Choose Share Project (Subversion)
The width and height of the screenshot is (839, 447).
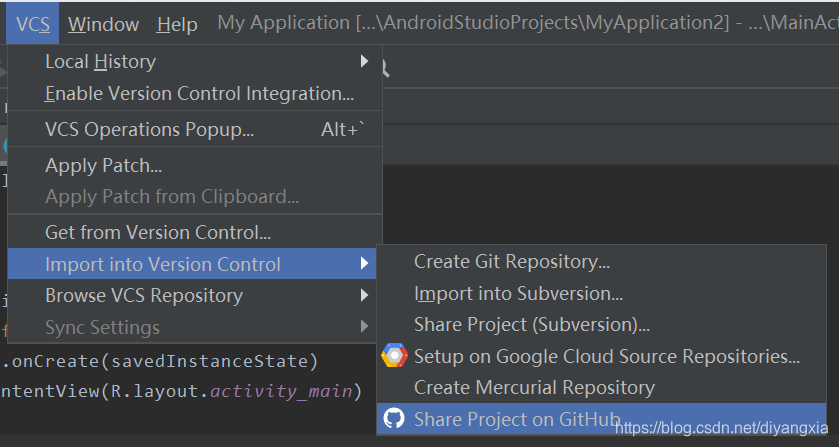601,324
